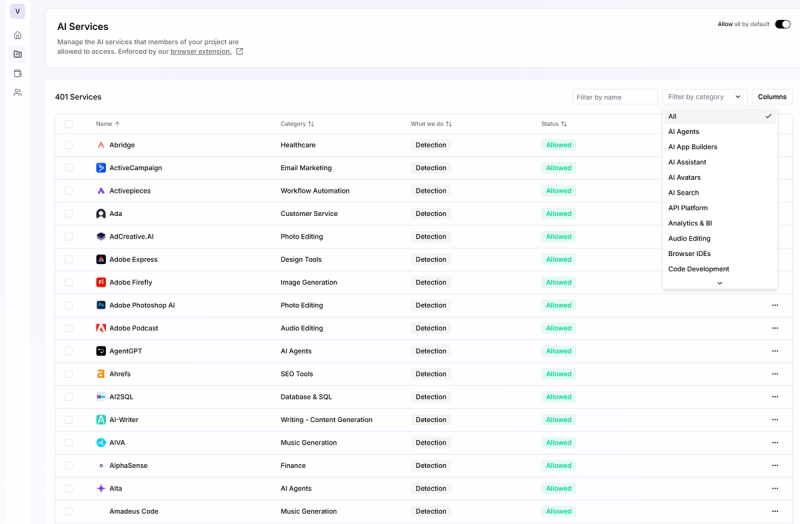Open the home page from sidebar

(17, 35)
